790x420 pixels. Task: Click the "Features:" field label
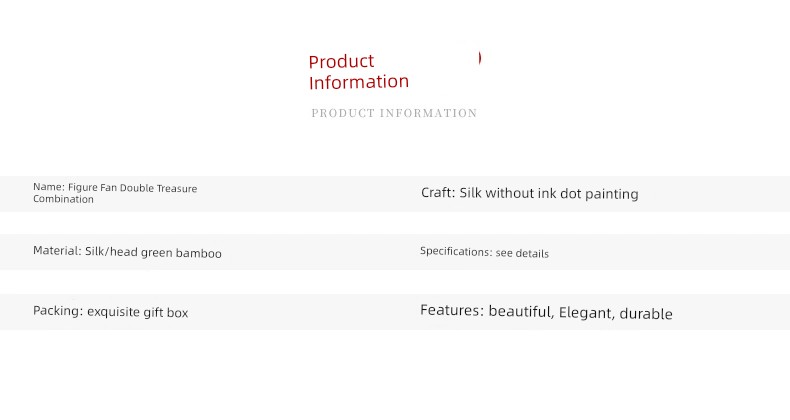(x=452, y=311)
